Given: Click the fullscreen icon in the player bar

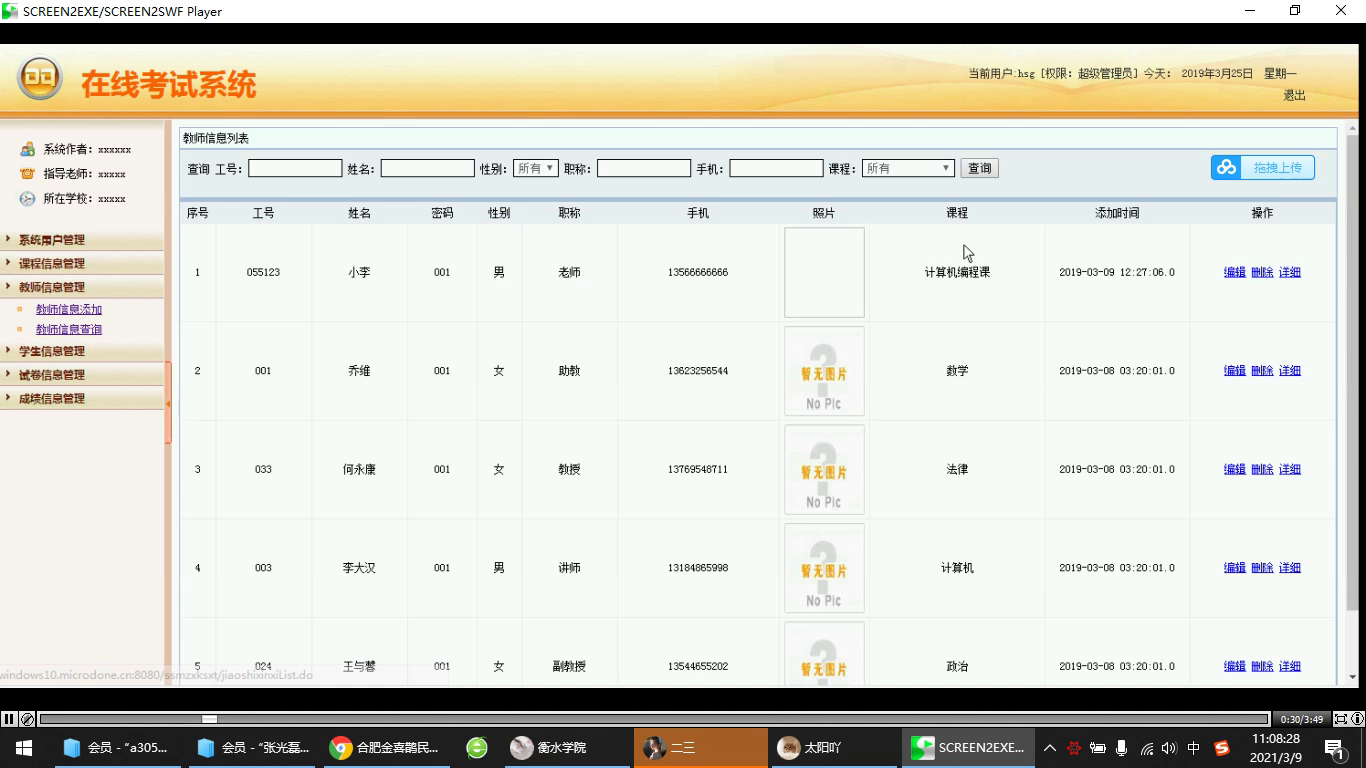Looking at the screenshot, I should click(1340, 719).
